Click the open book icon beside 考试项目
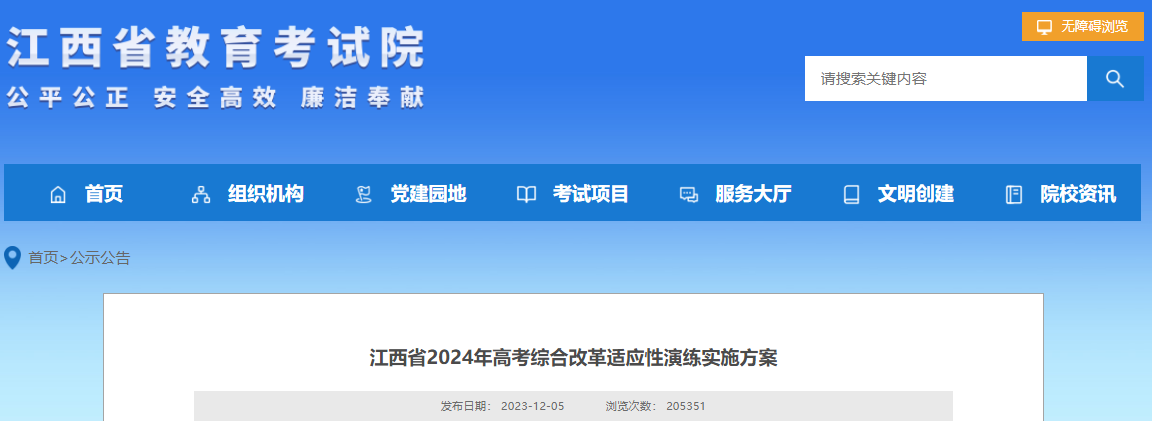Viewport: 1152px width, 421px height. [526, 195]
